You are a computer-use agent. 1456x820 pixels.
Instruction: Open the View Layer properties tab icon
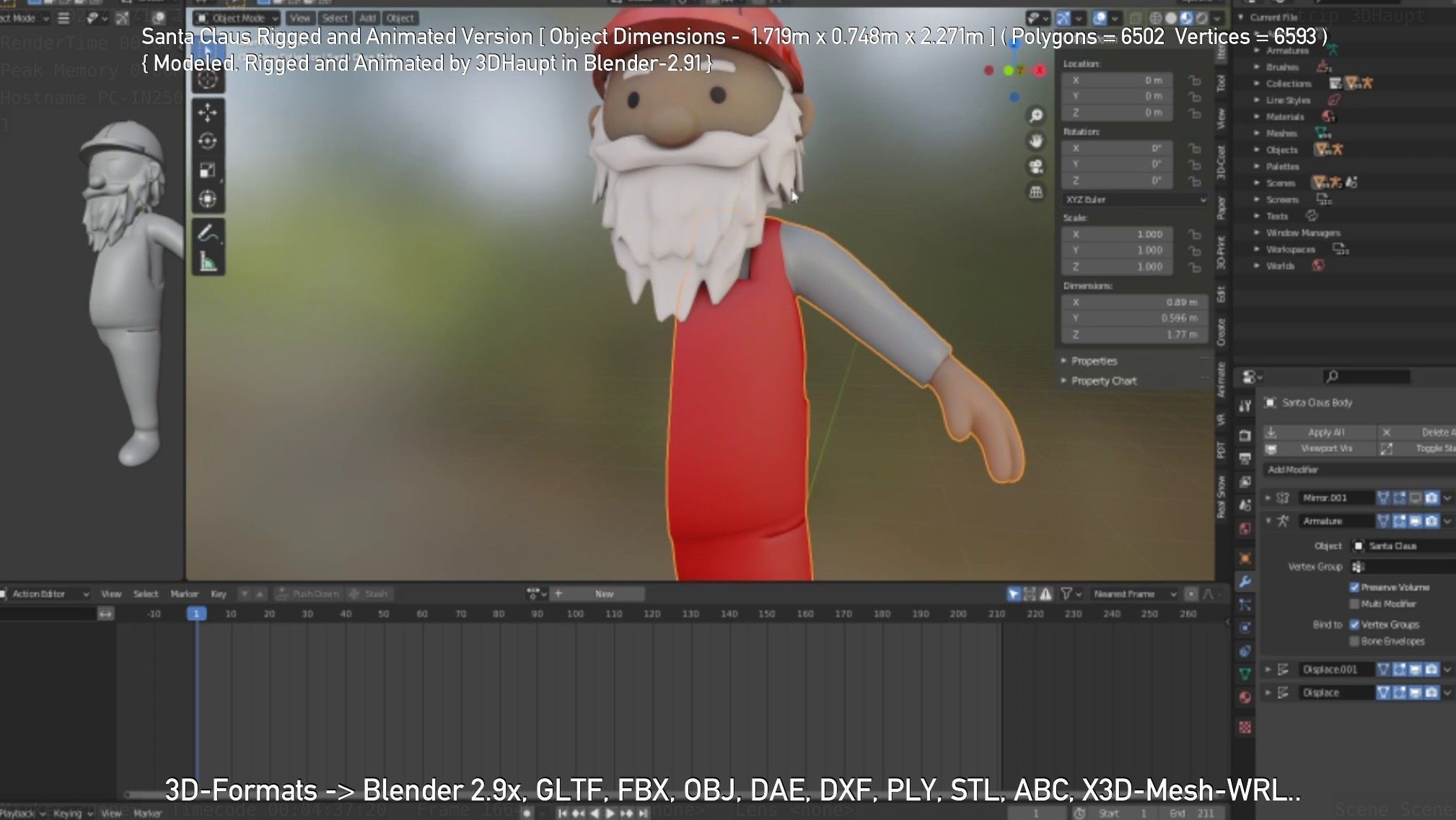click(1245, 481)
